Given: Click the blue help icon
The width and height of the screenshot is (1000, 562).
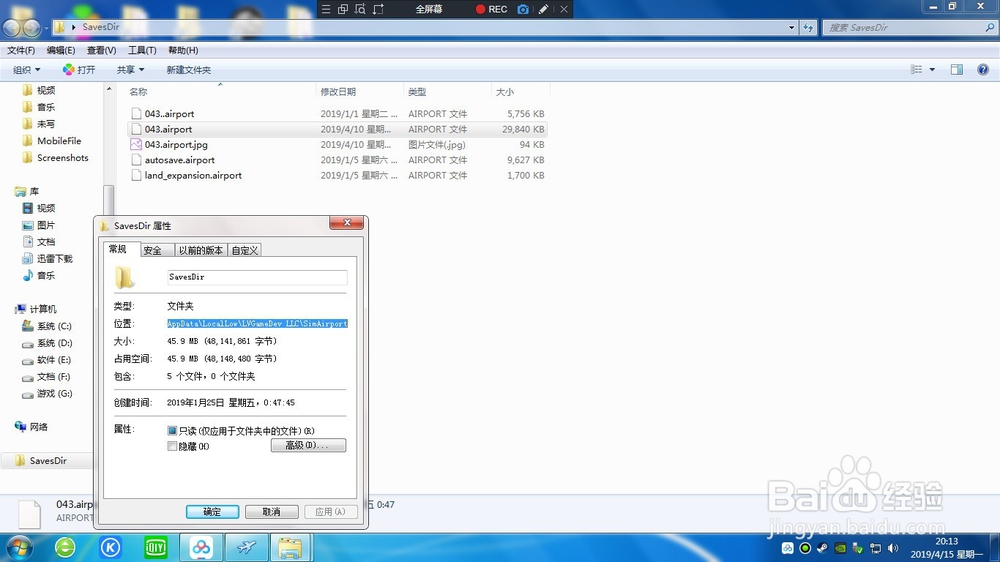Looking at the screenshot, I should [983, 70].
